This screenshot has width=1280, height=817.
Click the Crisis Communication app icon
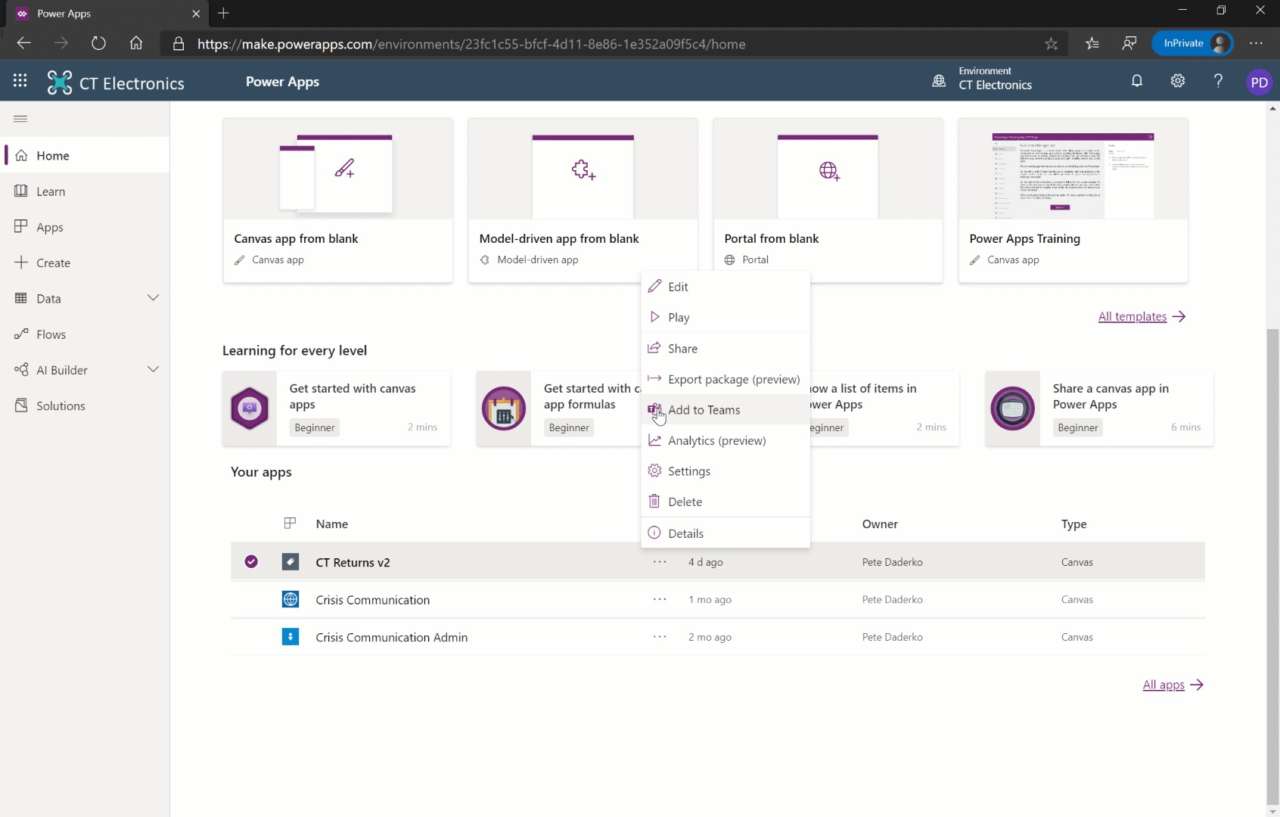(x=290, y=600)
